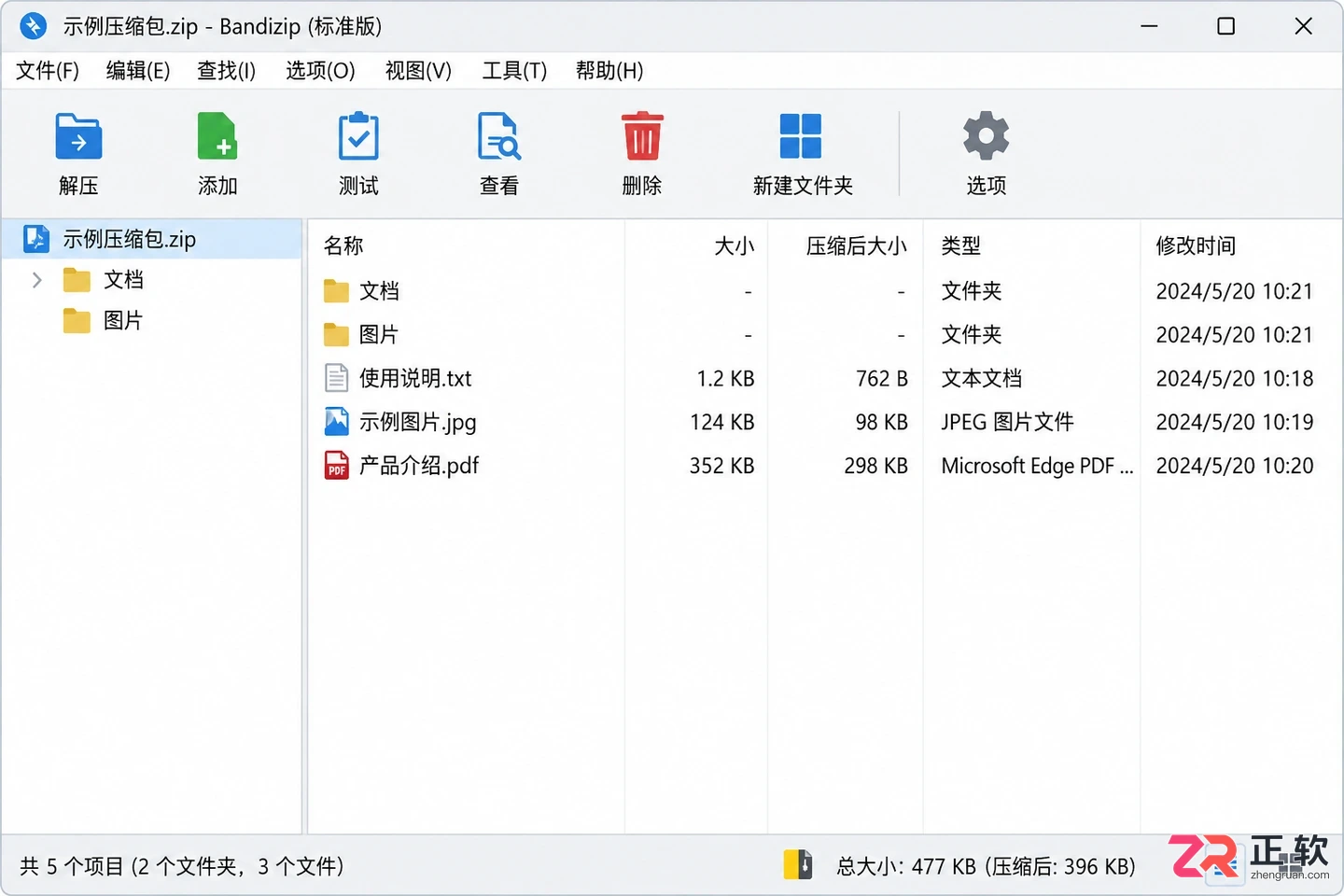Select the 文档 label in left tree
Image resolution: width=1344 pixels, height=896 pixels.
(123, 280)
